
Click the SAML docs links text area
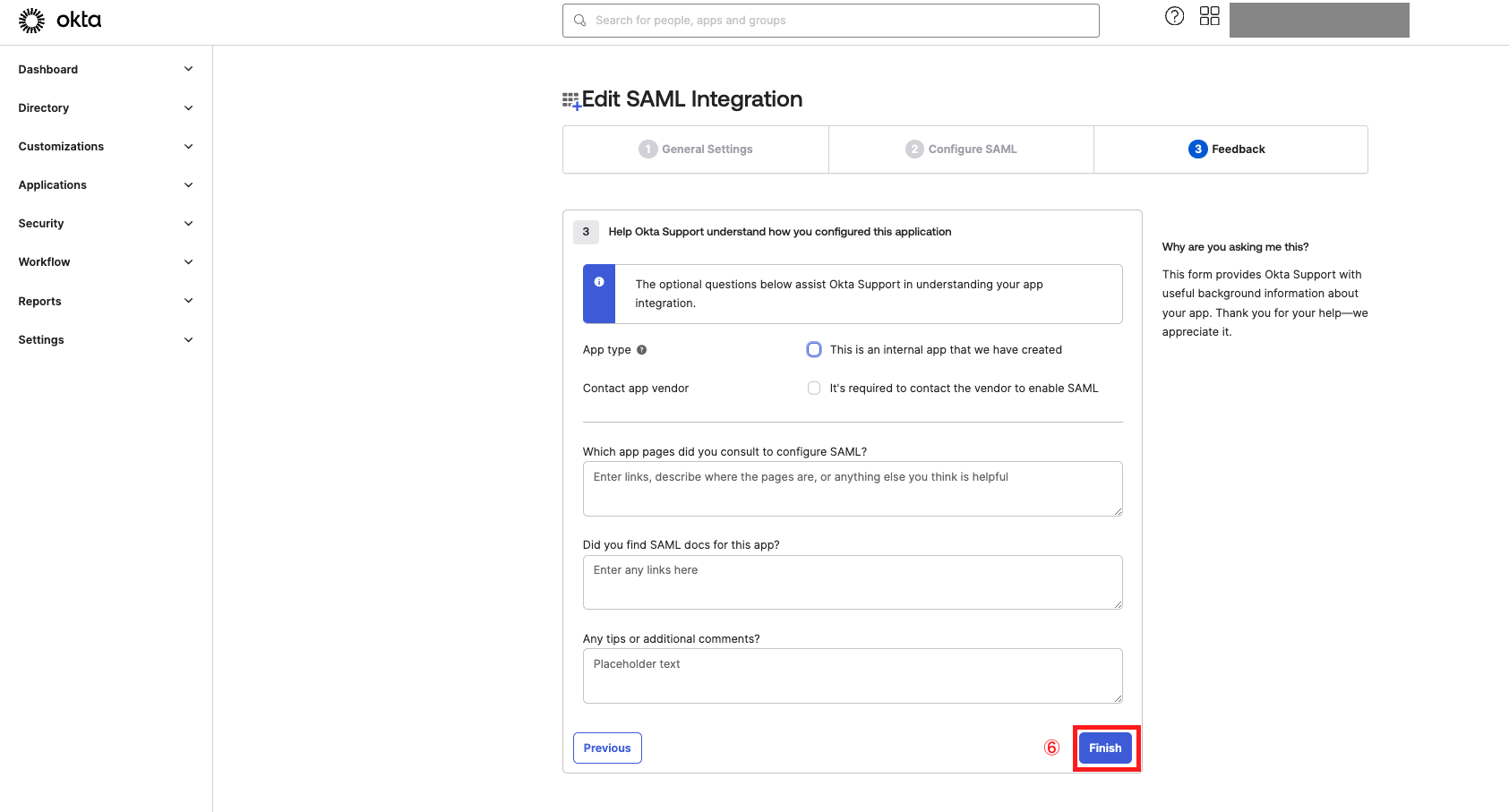[853, 583]
